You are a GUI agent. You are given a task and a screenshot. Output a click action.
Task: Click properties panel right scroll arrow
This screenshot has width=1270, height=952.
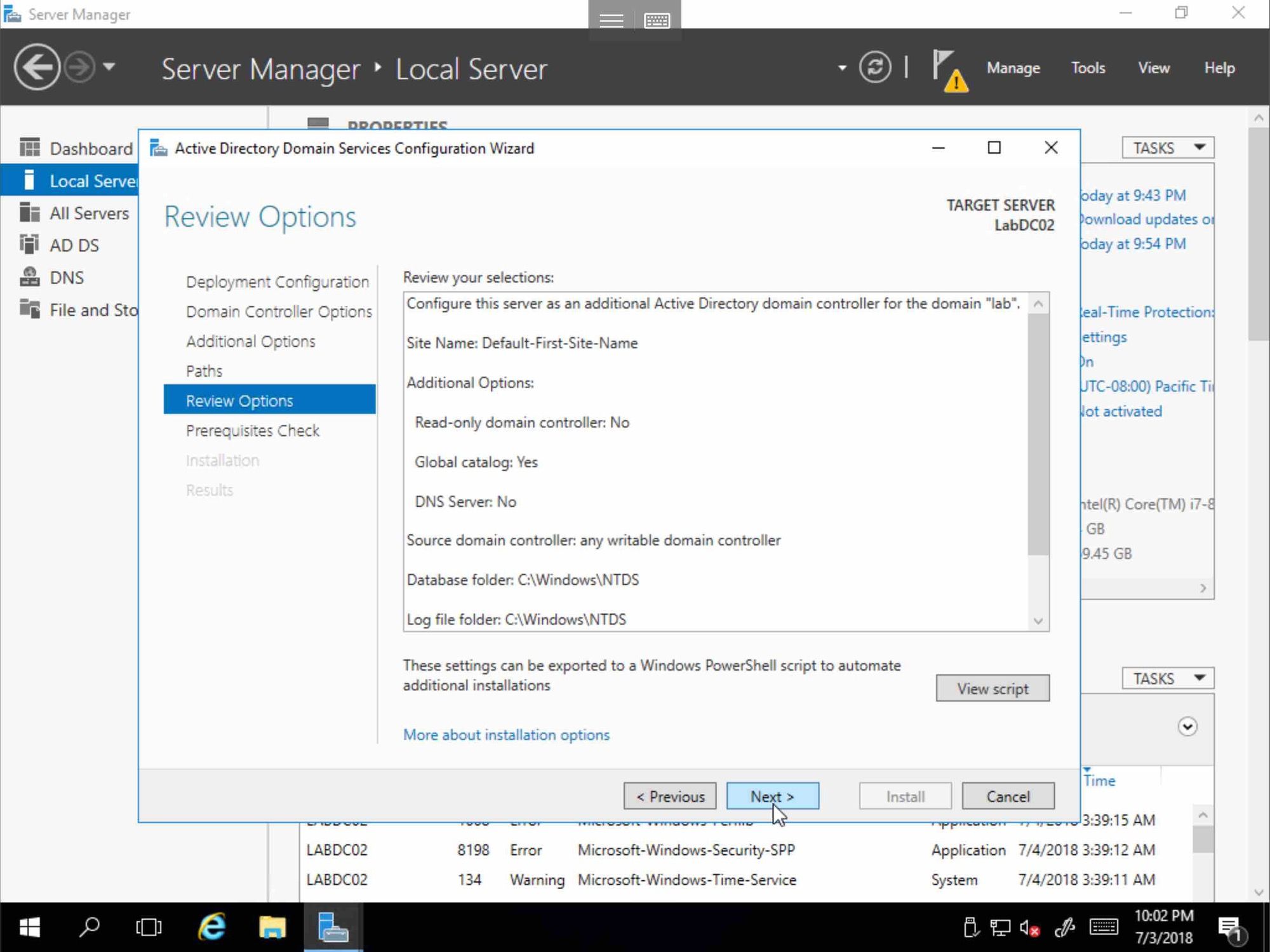click(1203, 588)
